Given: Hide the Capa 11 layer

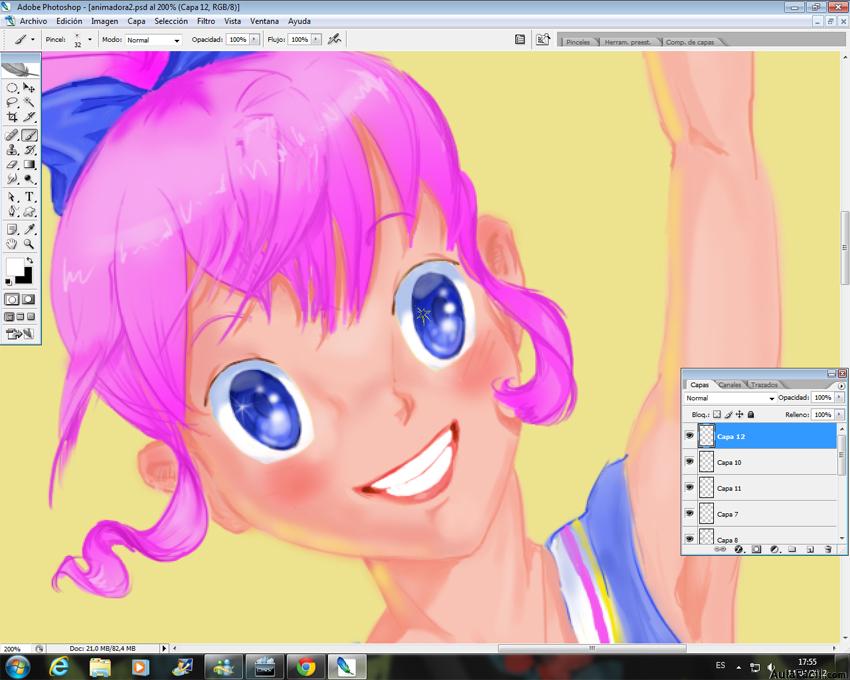Looking at the screenshot, I should tap(690, 487).
